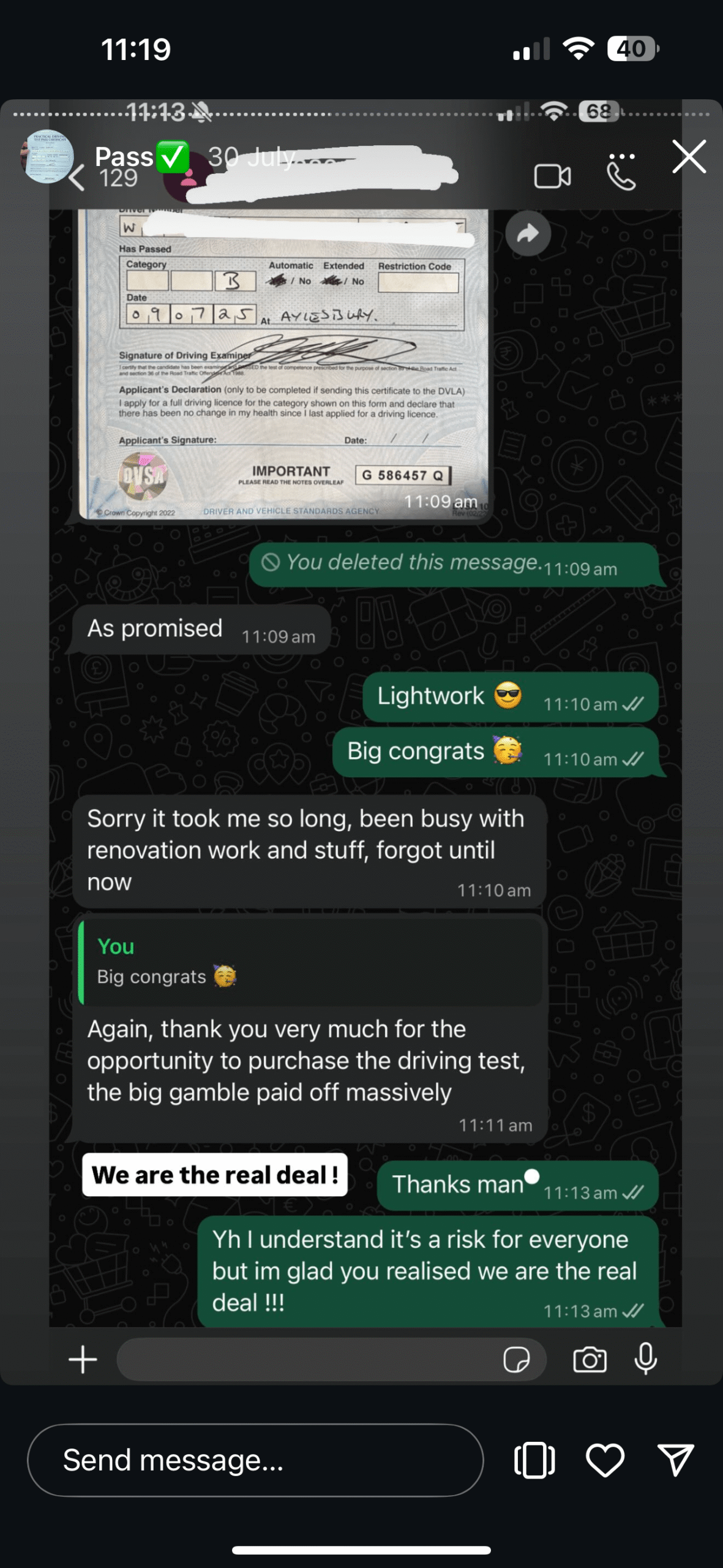This screenshot has width=723, height=1568.
Task: Tap the 'We are the real deal!' sticker
Action: point(215,1175)
